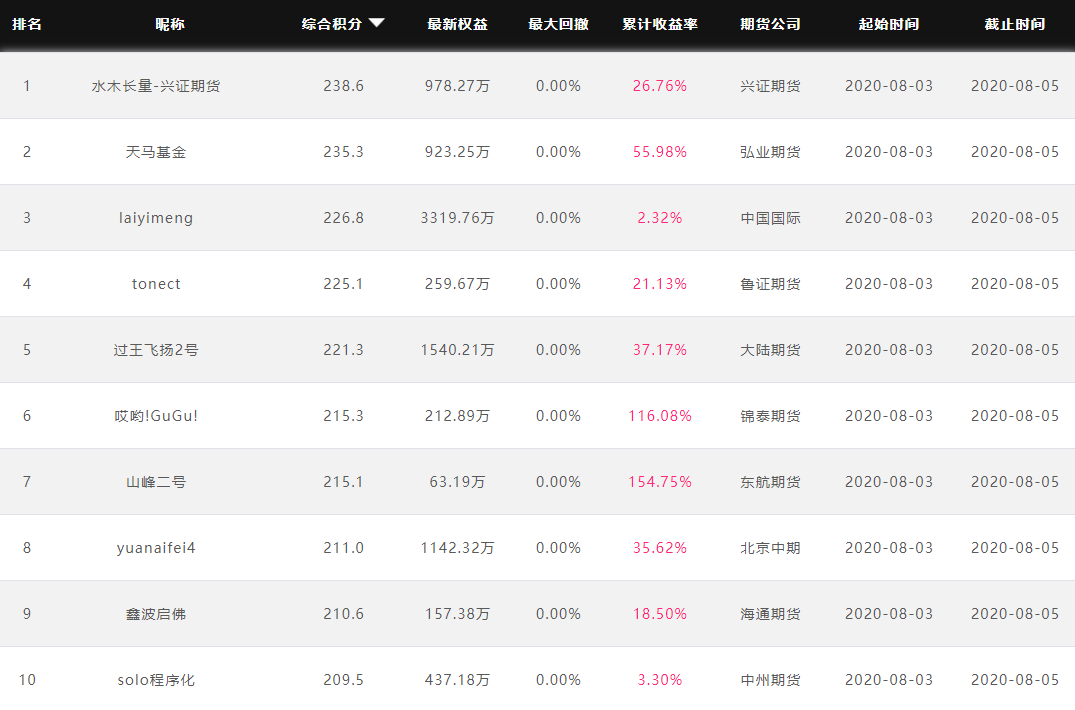The image size is (1075, 710).
Task: Click equity value 978.27万
Action: pyautogui.click(x=457, y=86)
